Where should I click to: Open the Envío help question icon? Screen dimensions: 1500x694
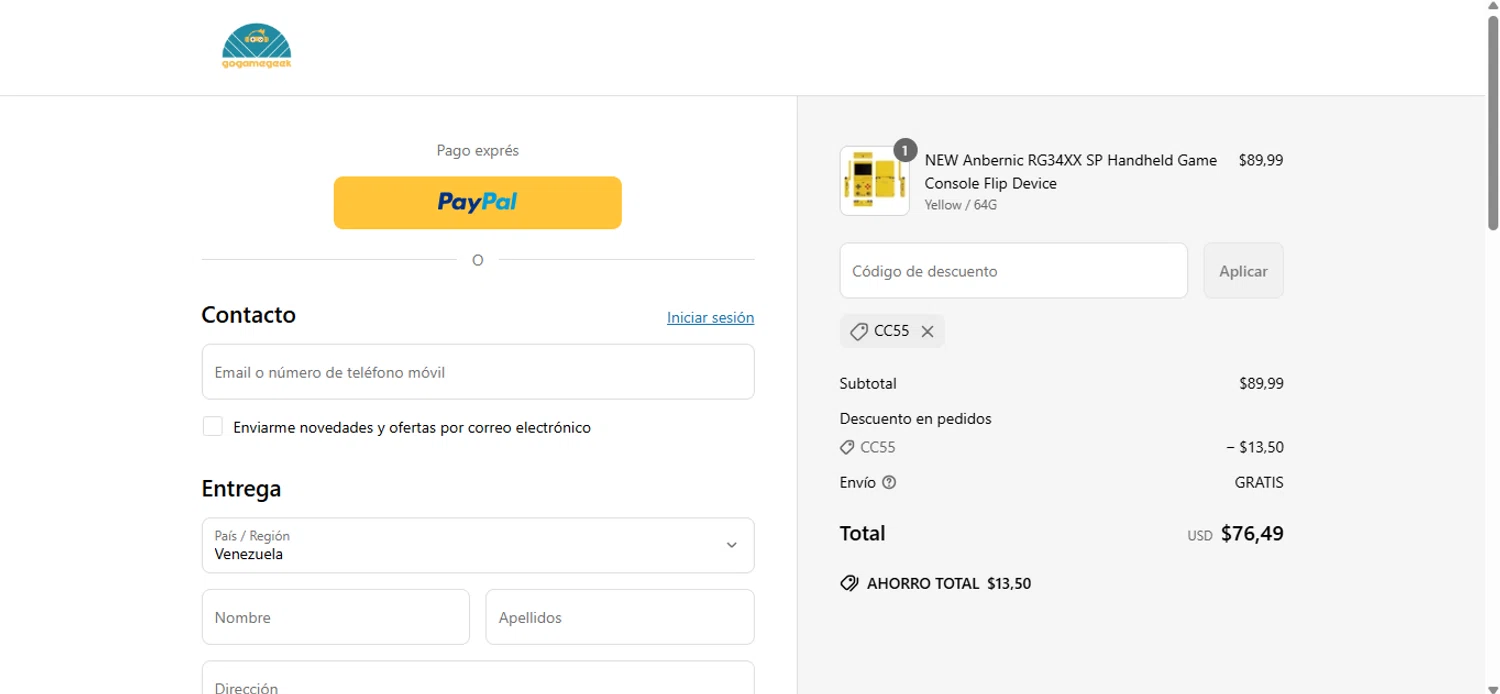[889, 482]
